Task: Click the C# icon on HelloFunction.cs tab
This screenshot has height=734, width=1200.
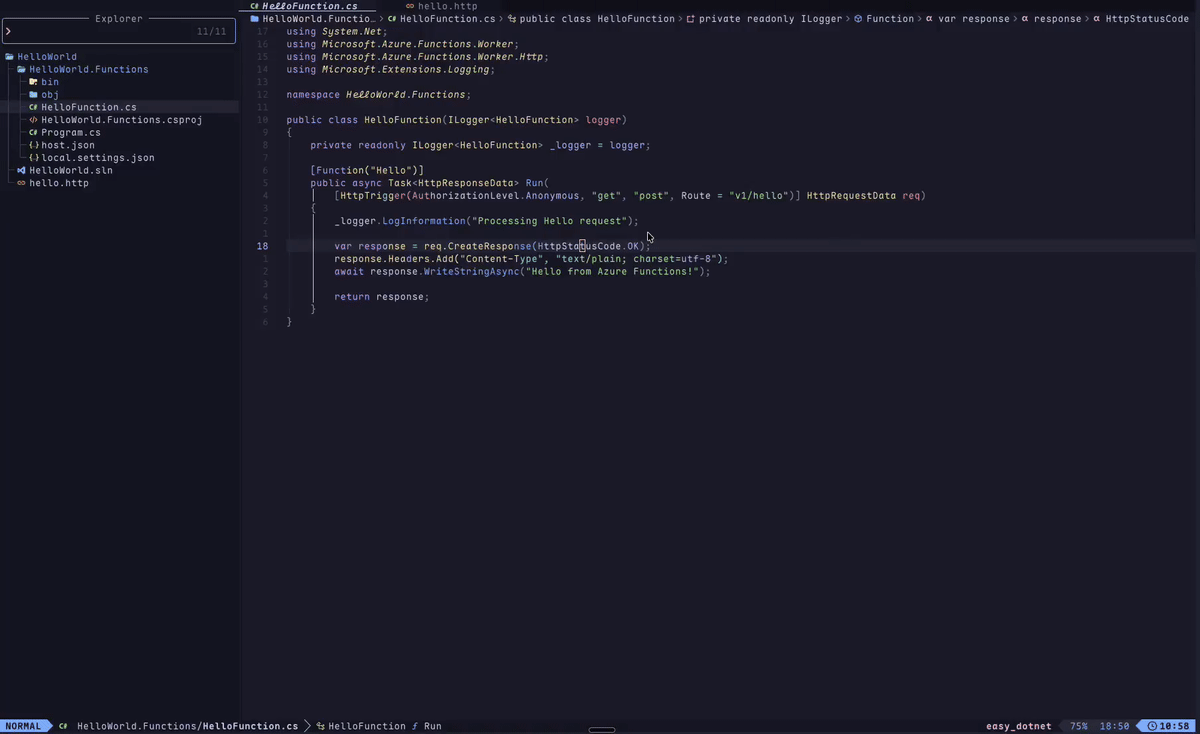Action: tap(255, 6)
